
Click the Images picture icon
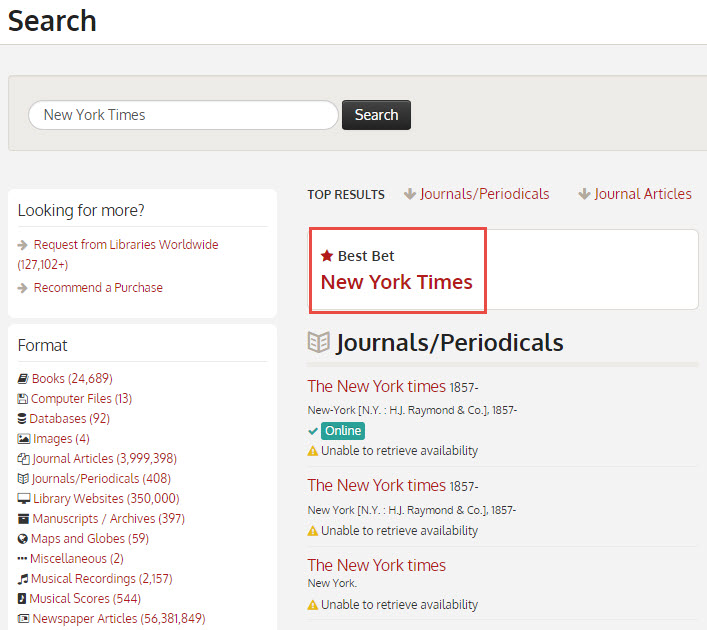[x=23, y=438]
